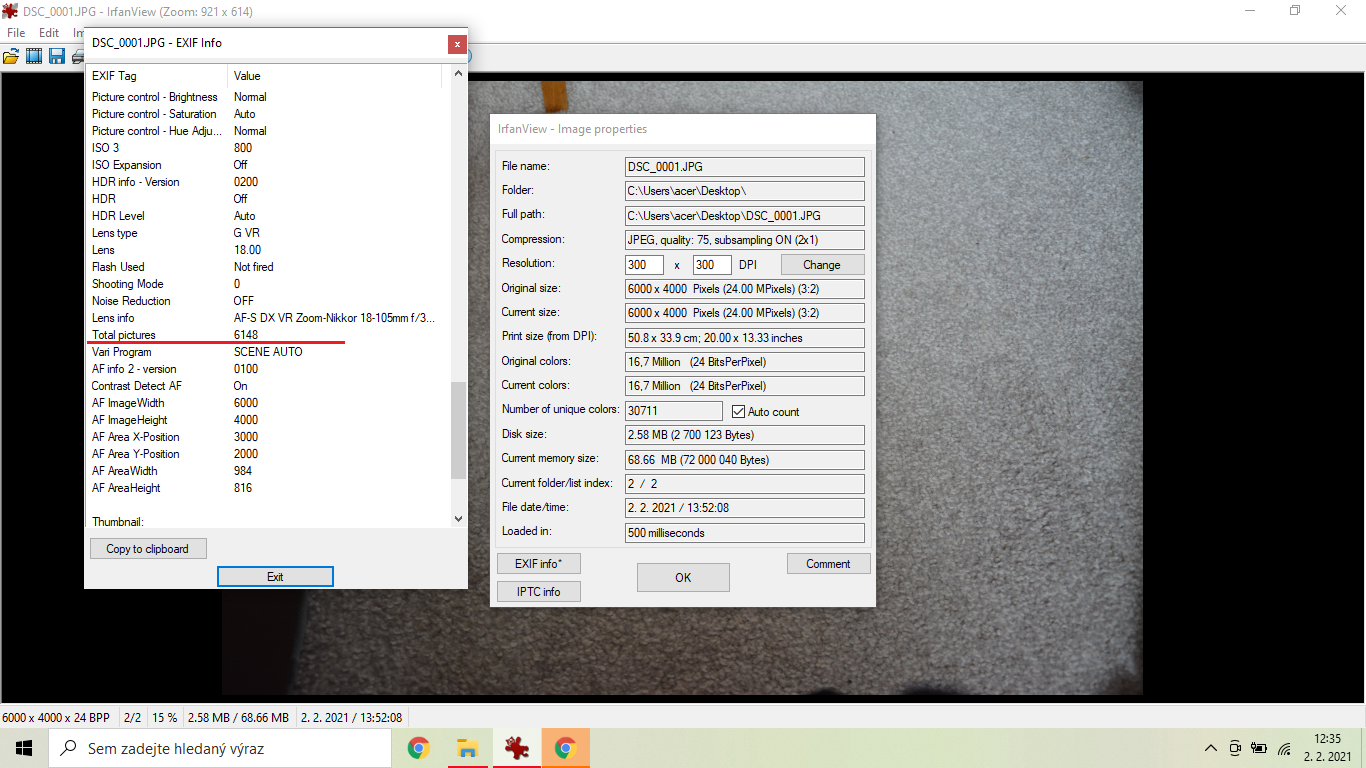This screenshot has height=768, width=1366.
Task: Select the HDR info - Version row
Action: 268,182
